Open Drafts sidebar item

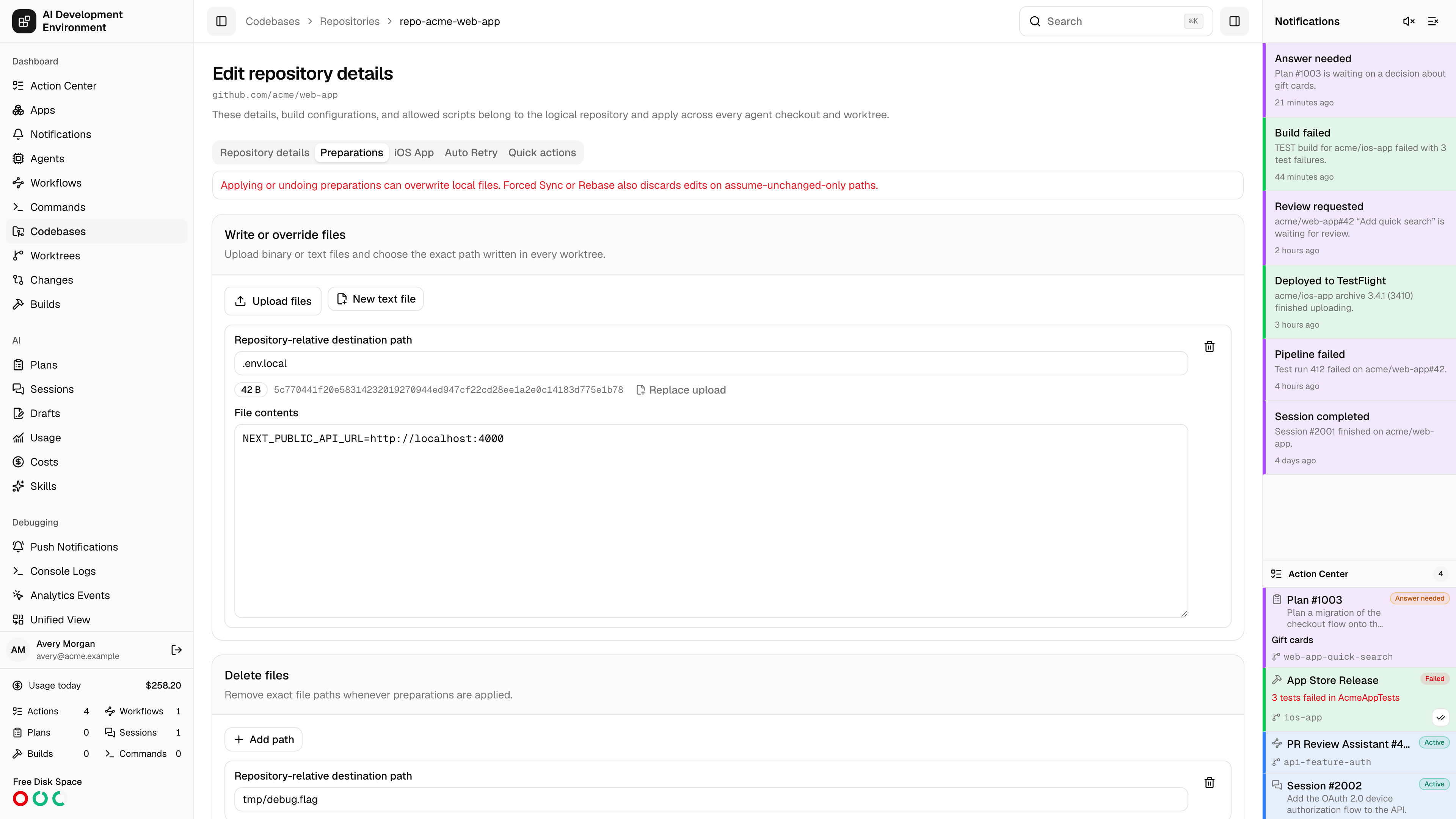pyautogui.click(x=97, y=414)
